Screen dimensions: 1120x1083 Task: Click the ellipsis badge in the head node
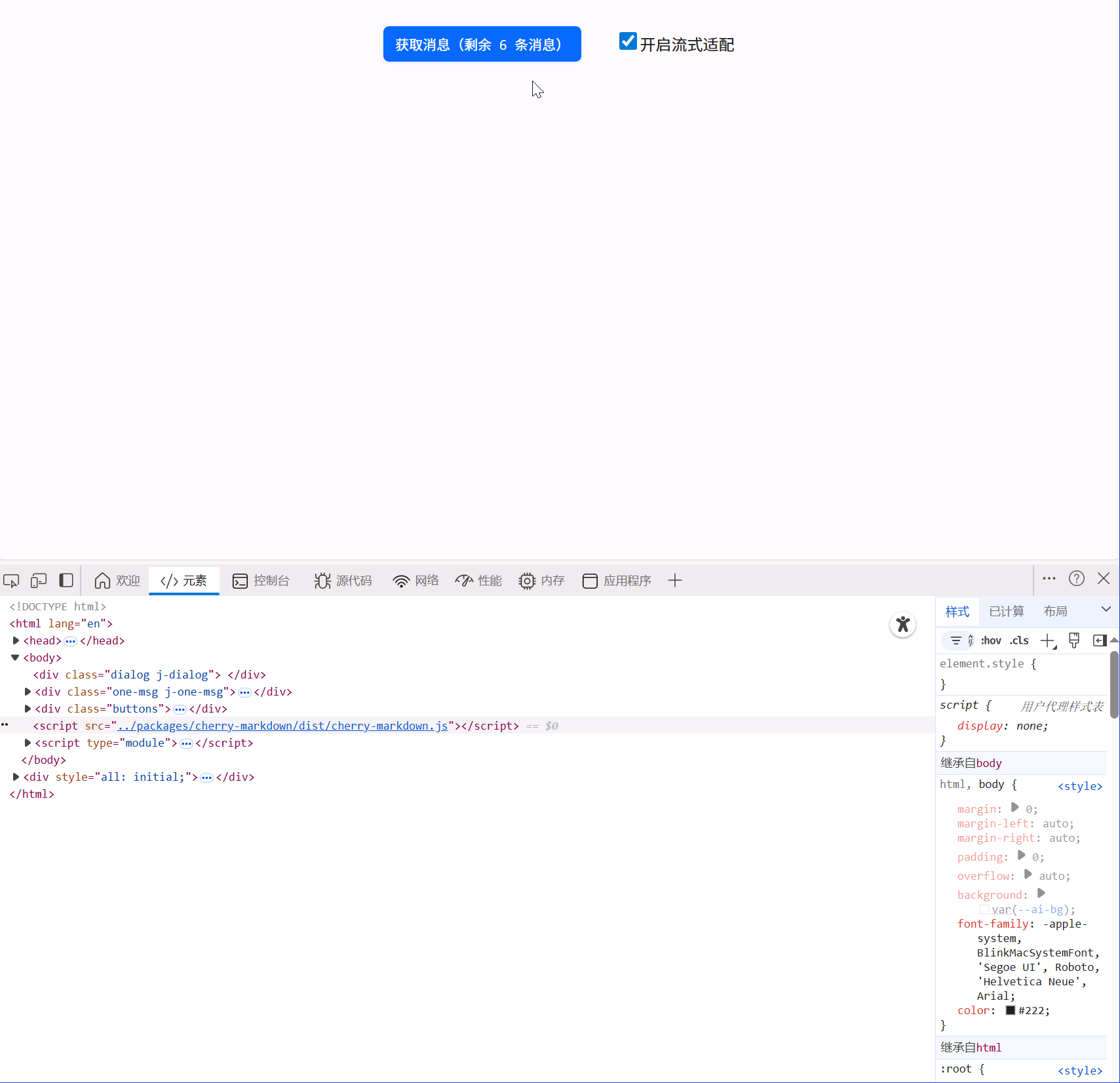pos(71,641)
